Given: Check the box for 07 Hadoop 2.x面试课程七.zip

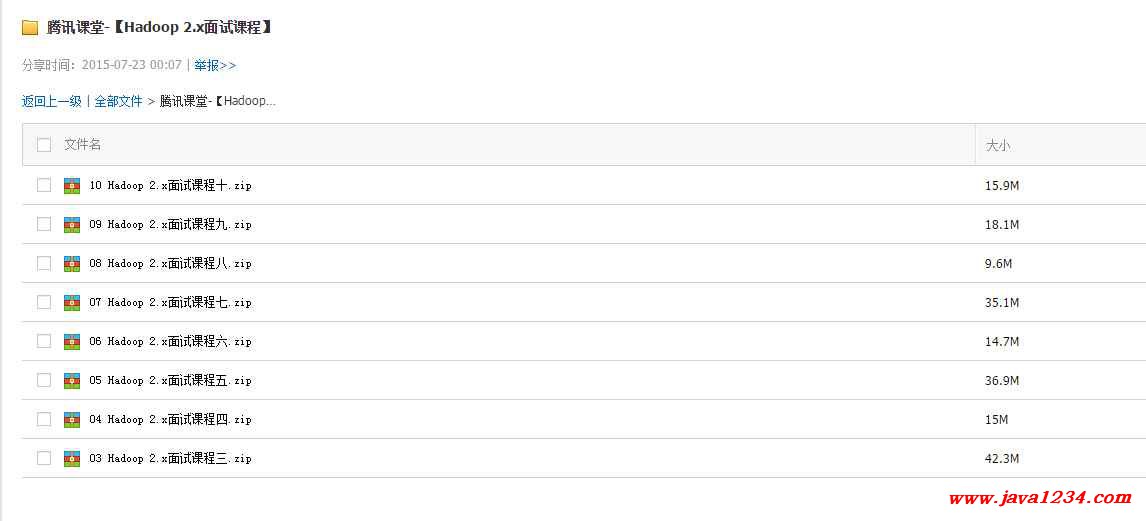Looking at the screenshot, I should click(x=44, y=303).
